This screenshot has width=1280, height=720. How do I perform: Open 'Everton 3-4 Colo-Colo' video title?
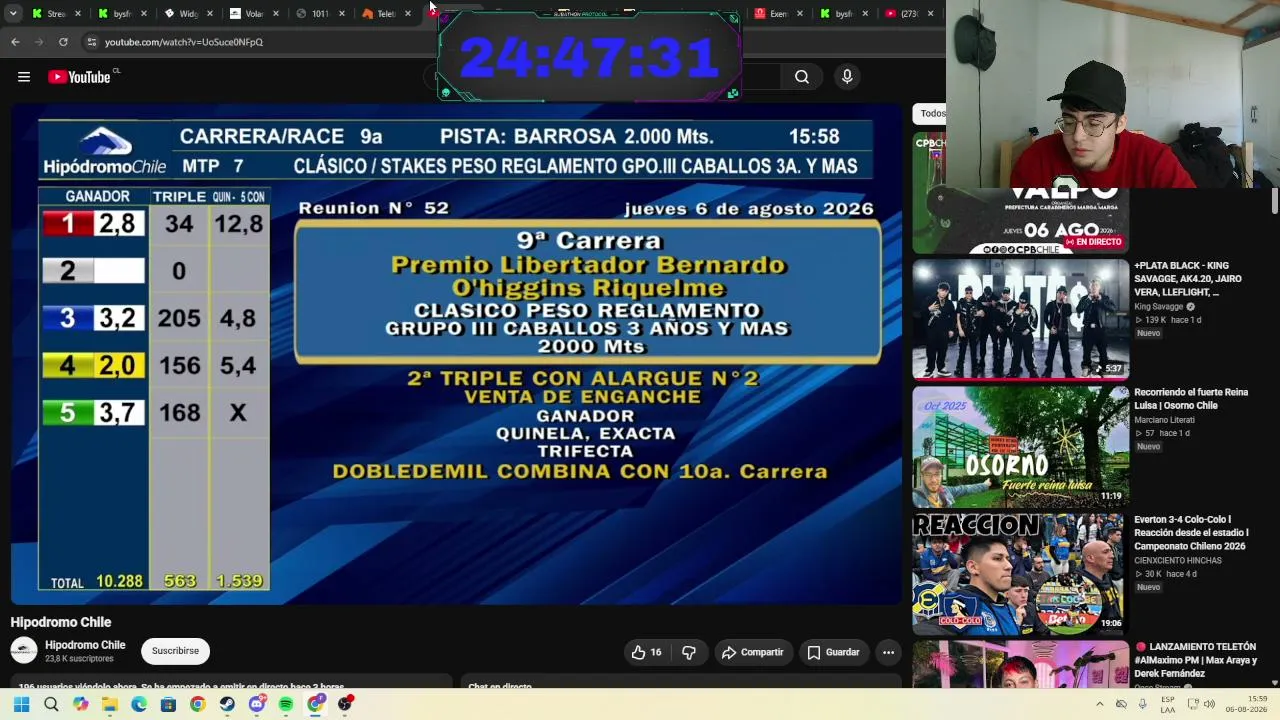pyautogui.click(x=1191, y=533)
